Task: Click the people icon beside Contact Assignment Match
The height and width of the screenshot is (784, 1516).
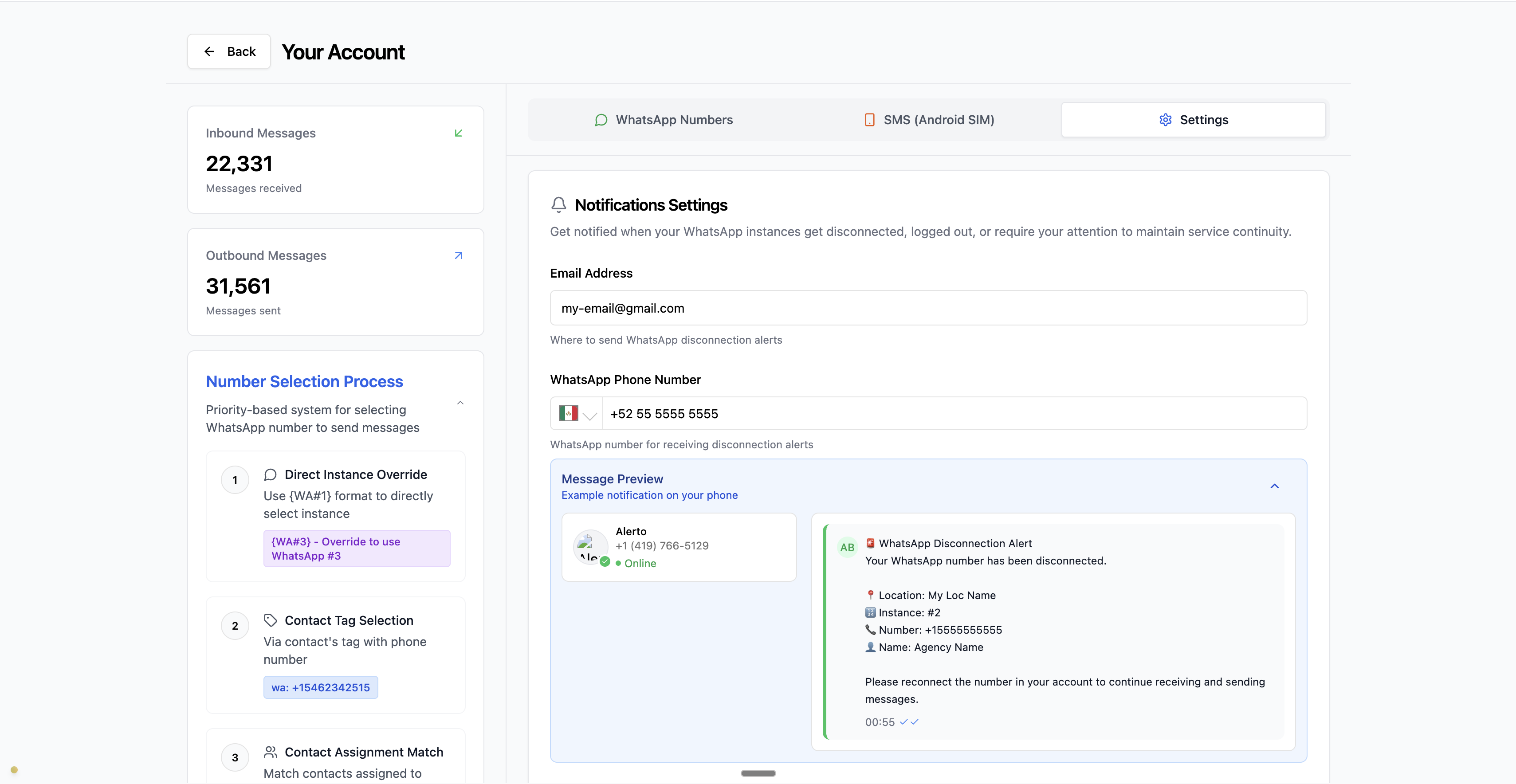Action: (271, 752)
